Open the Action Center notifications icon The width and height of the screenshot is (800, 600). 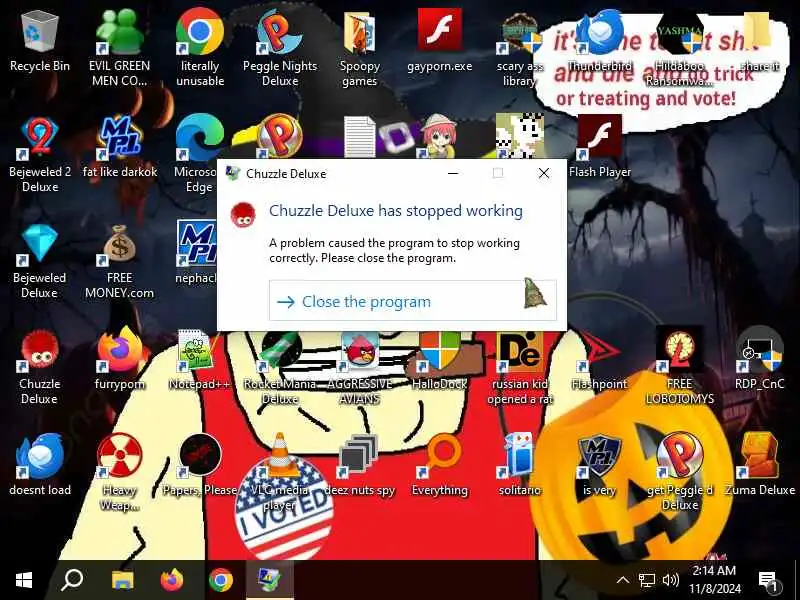(x=767, y=581)
